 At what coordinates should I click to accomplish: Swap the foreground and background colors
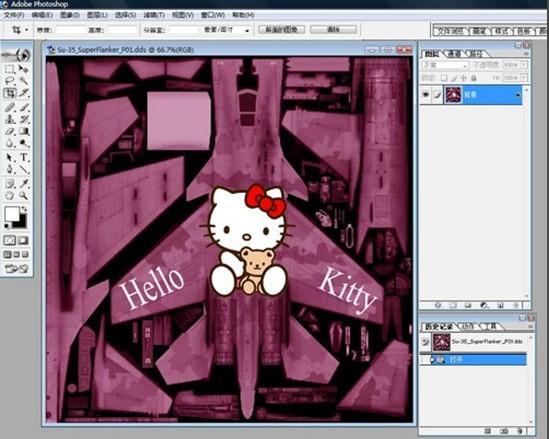tap(24, 209)
